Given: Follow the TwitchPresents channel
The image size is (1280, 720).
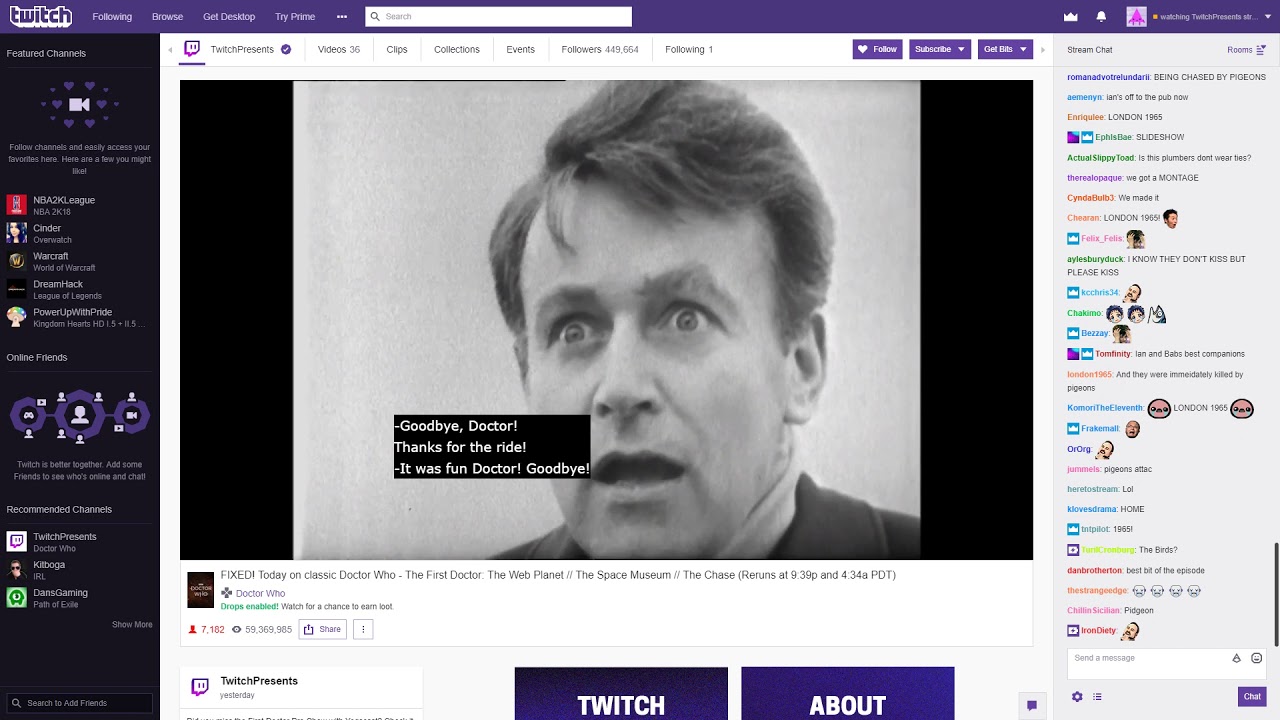Looking at the screenshot, I should tap(877, 49).
